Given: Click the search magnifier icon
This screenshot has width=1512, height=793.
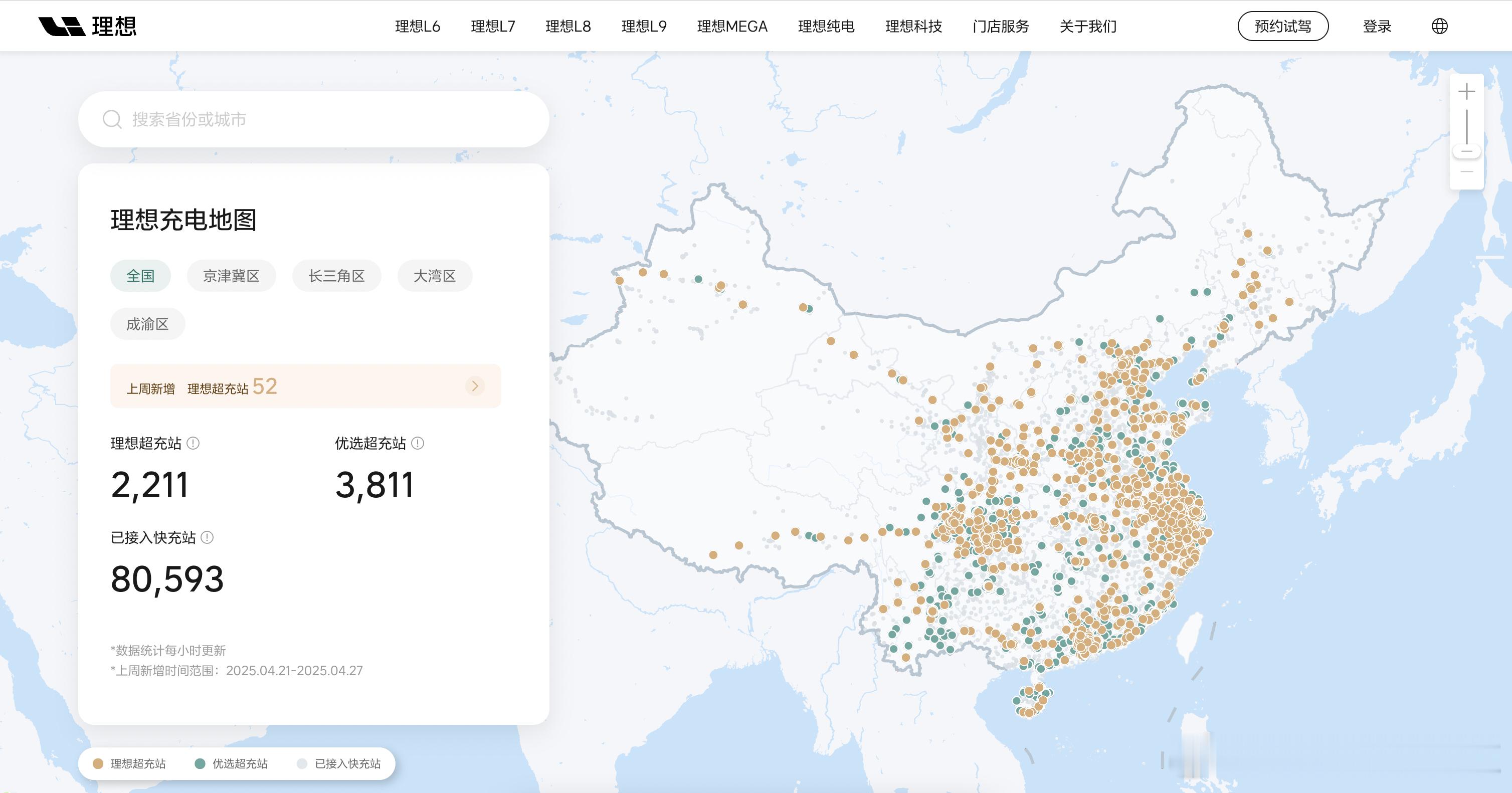Looking at the screenshot, I should (x=111, y=119).
